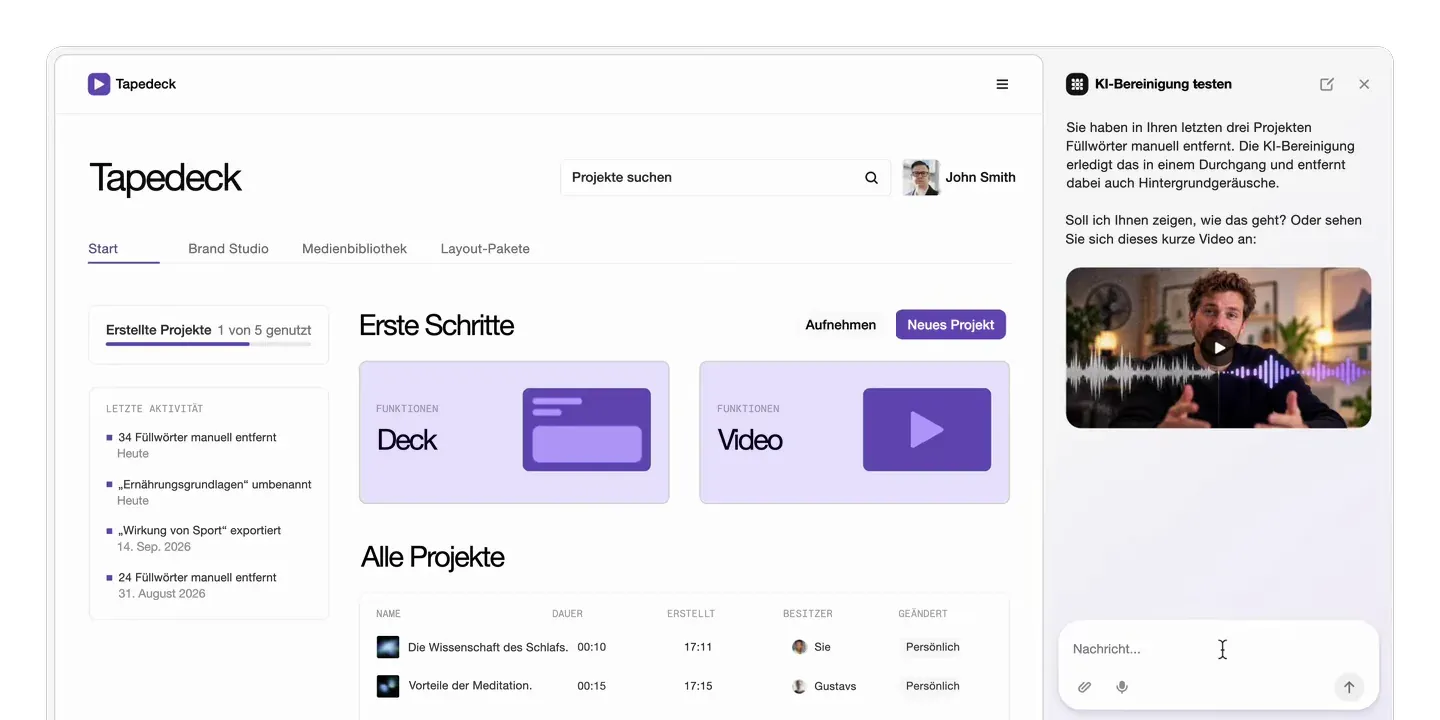Viewport: 1440px width, 720px height.
Task: Open the Deck card illustration icon
Action: pos(586,430)
